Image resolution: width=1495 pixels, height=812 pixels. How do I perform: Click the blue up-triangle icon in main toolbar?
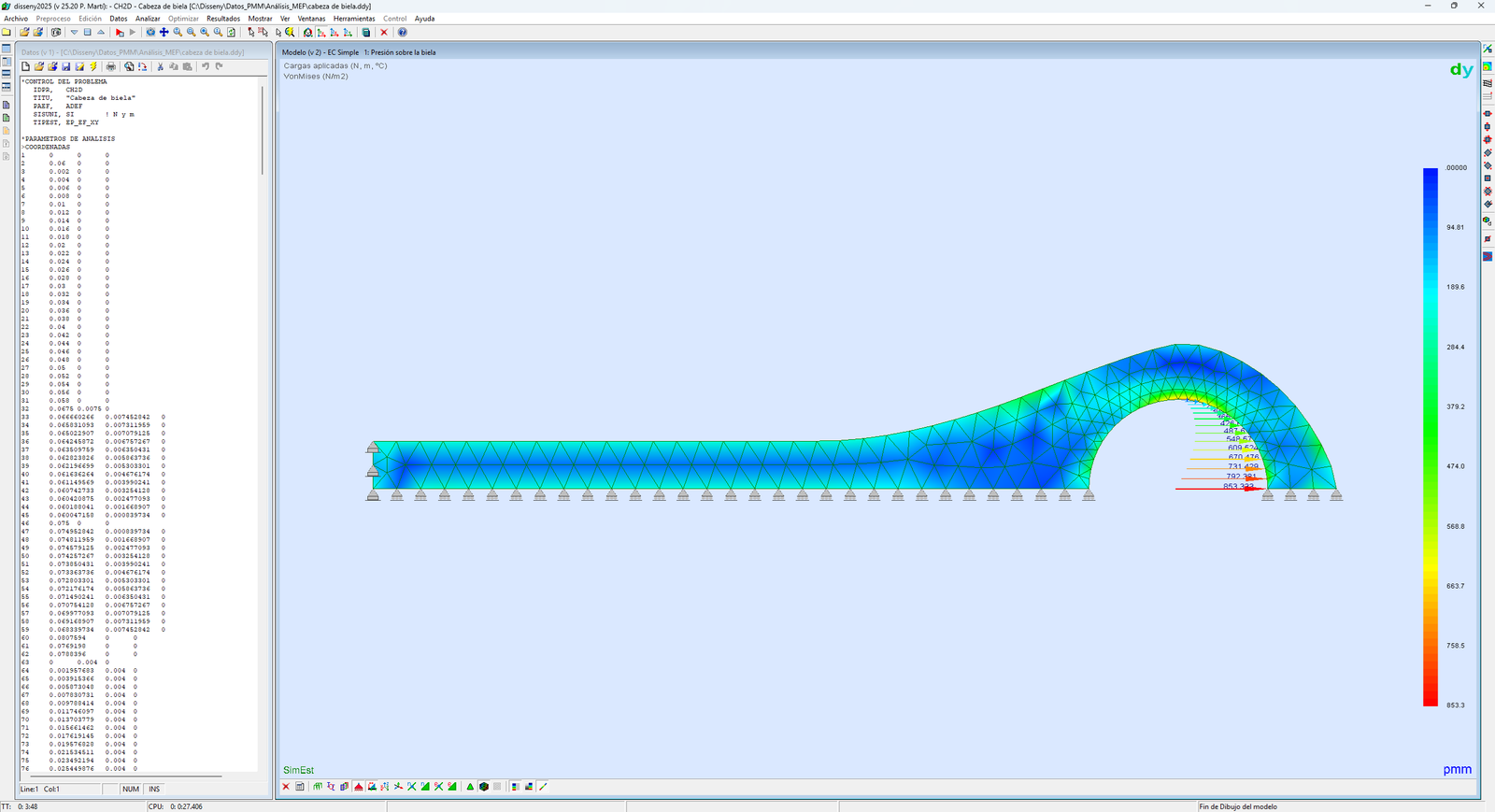[x=101, y=33]
